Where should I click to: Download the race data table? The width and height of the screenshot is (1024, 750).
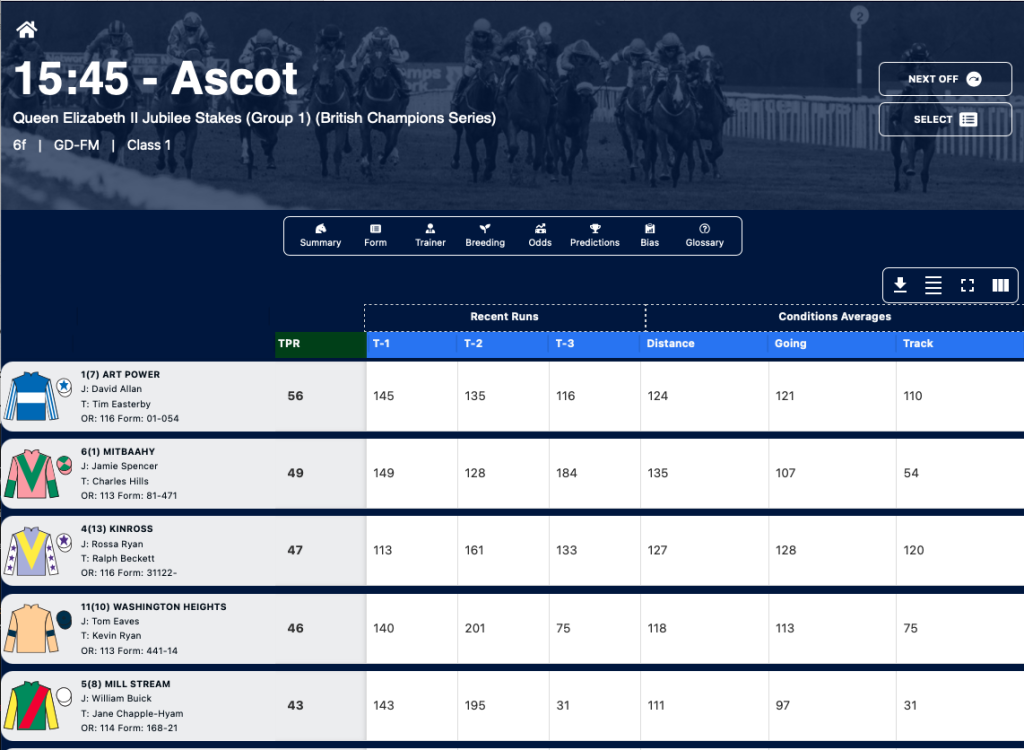[900, 285]
